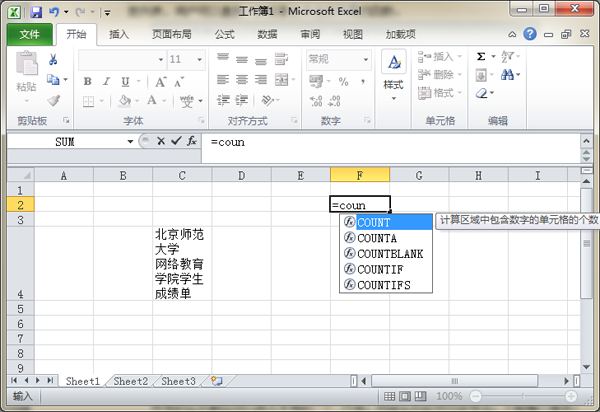Viewport: 600px width, 412px height.
Task: Toggle Middle Align
Action: point(242,59)
